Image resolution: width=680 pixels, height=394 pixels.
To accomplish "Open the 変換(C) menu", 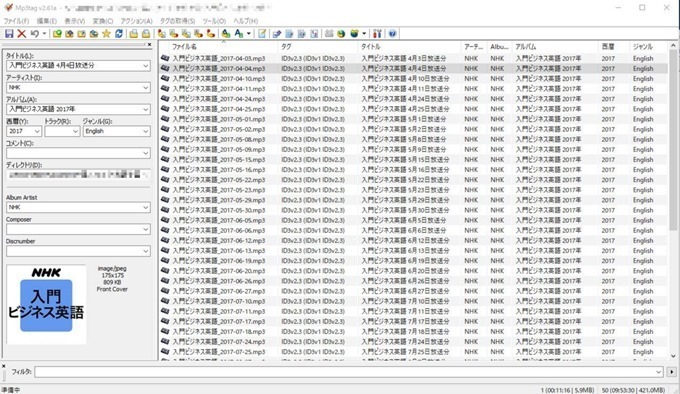I will pyautogui.click(x=103, y=21).
